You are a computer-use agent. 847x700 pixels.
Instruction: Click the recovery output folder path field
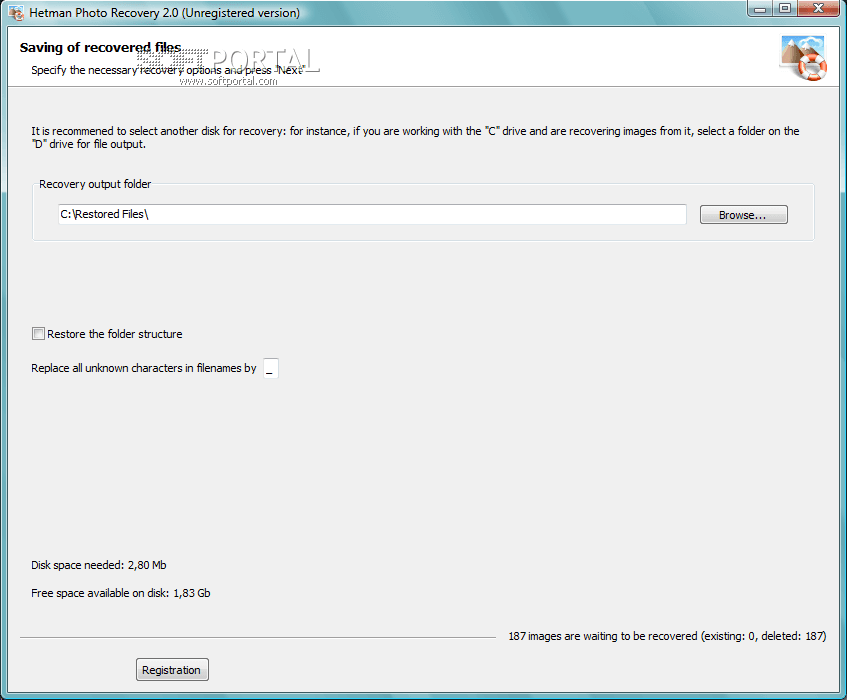[x=372, y=214]
